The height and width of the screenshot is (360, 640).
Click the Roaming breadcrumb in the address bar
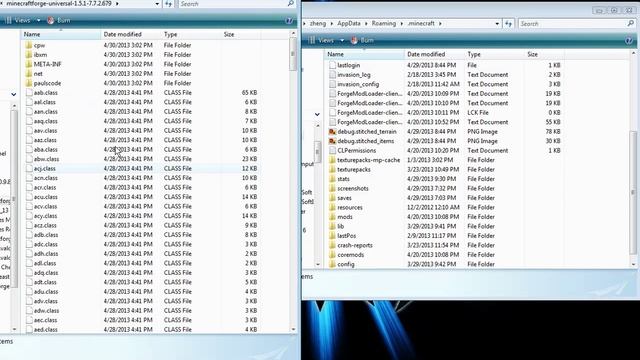(384, 24)
